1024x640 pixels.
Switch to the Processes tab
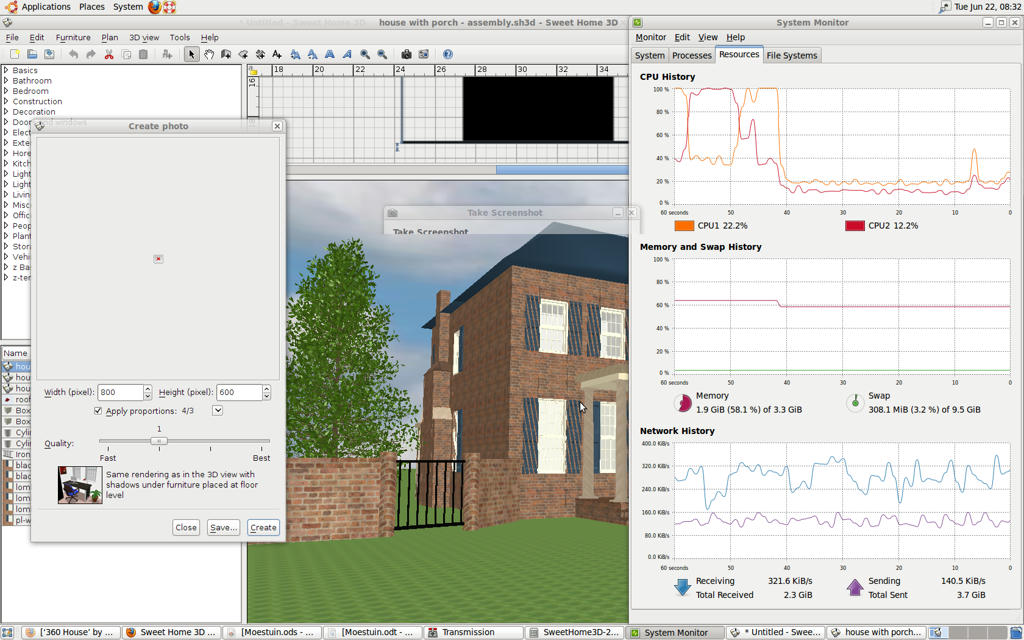coord(692,56)
